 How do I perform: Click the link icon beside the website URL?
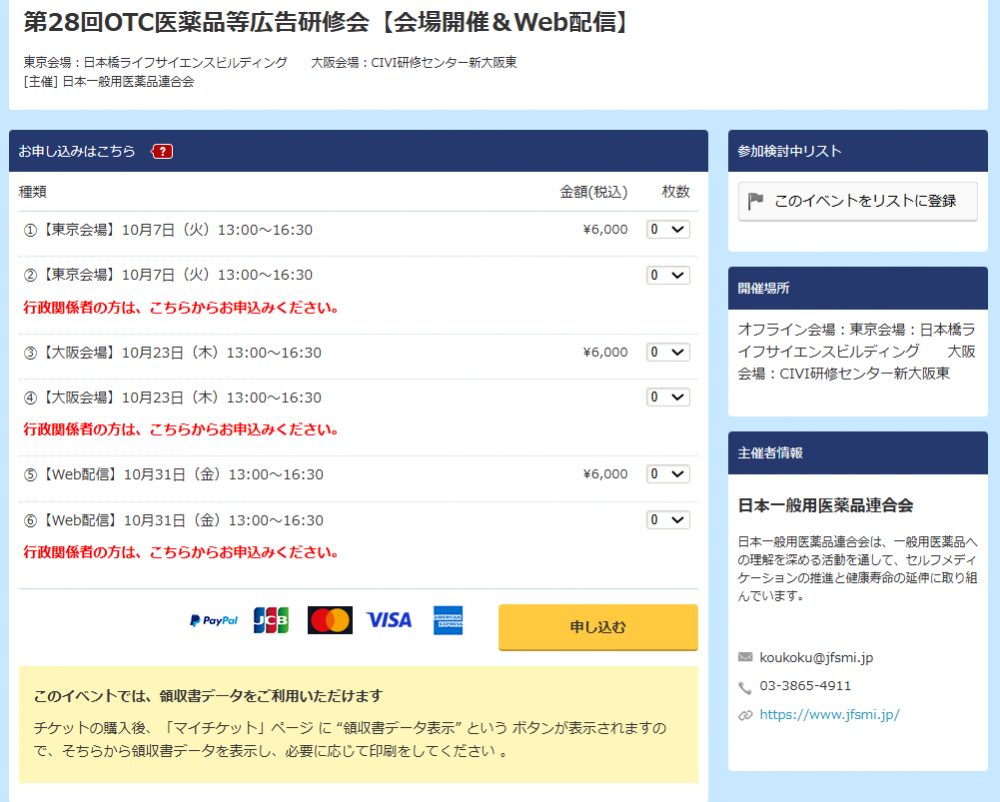click(745, 715)
